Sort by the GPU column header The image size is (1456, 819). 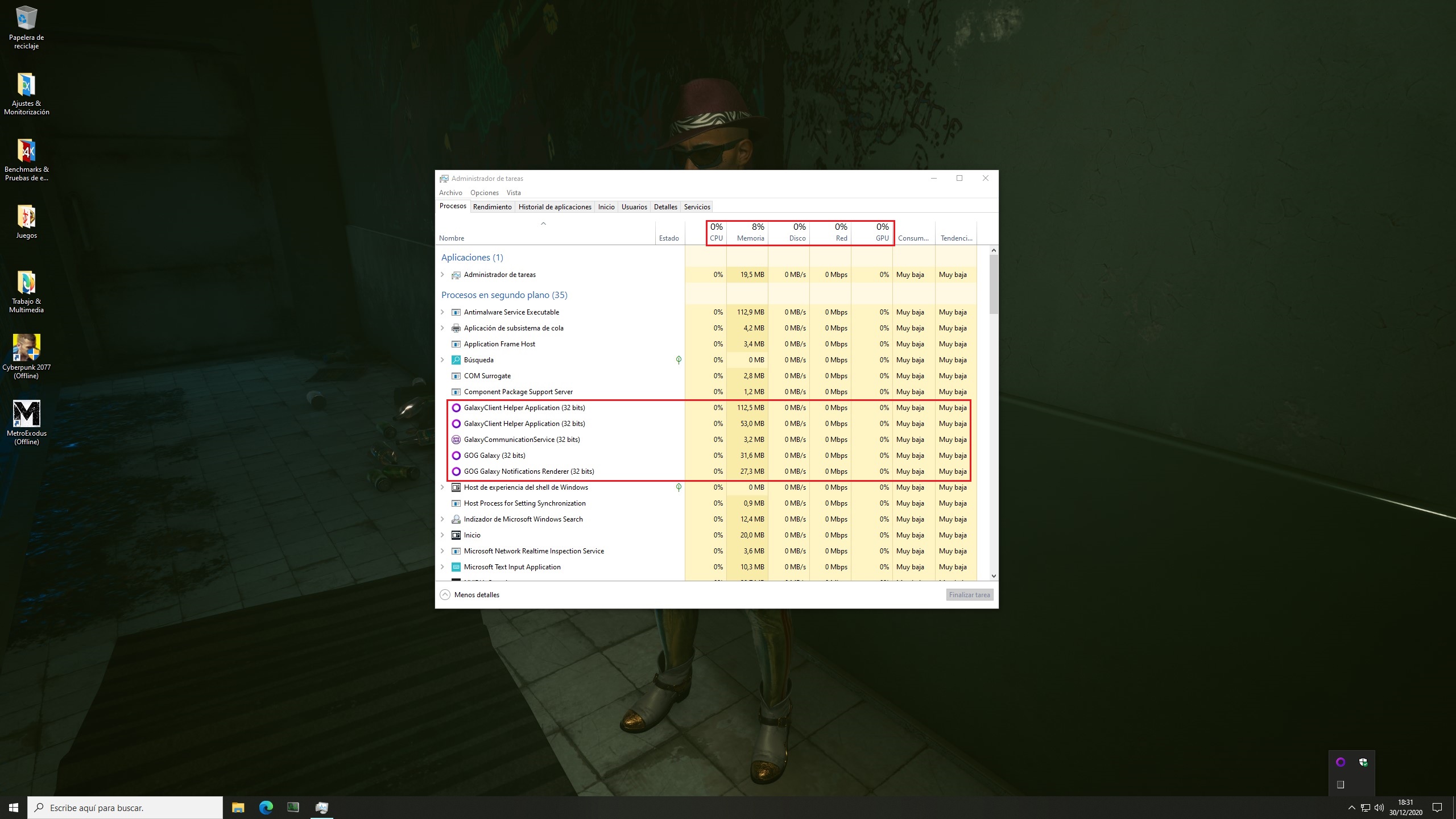[x=872, y=233]
